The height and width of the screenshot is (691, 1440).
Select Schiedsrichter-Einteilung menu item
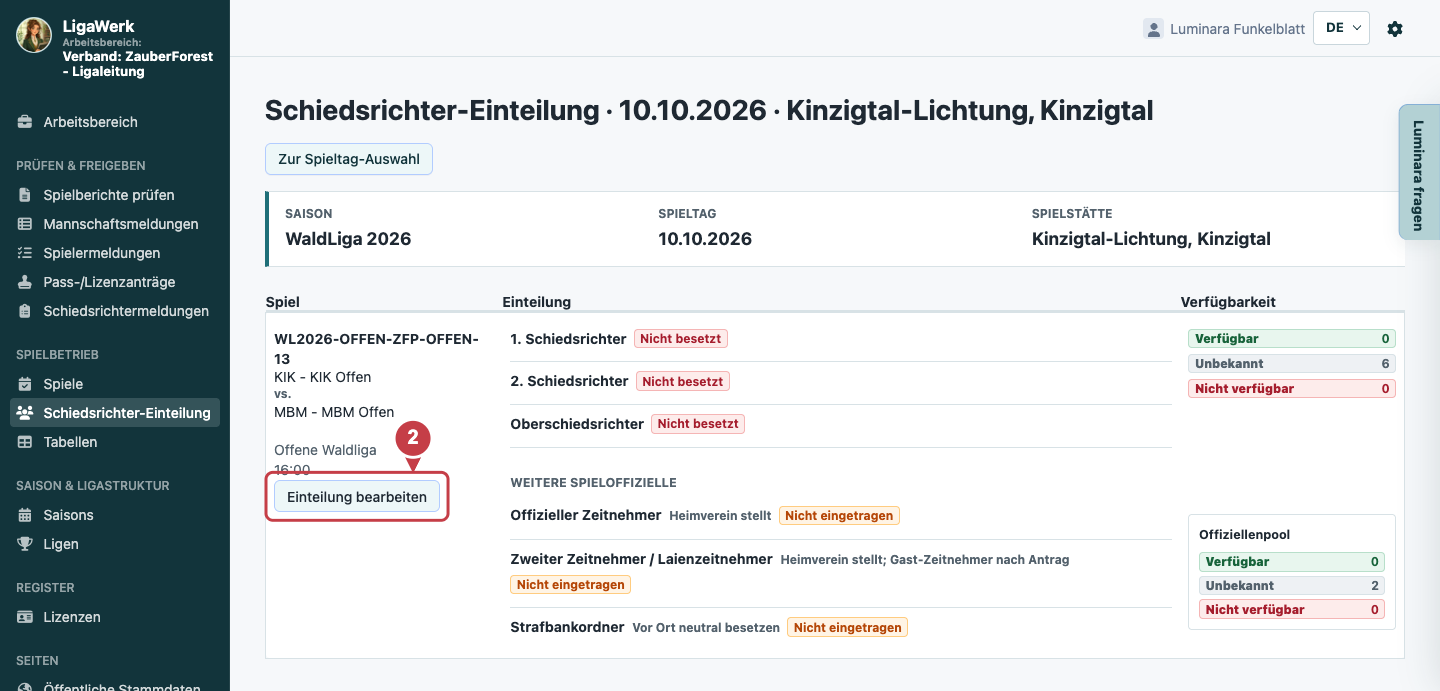pos(115,413)
